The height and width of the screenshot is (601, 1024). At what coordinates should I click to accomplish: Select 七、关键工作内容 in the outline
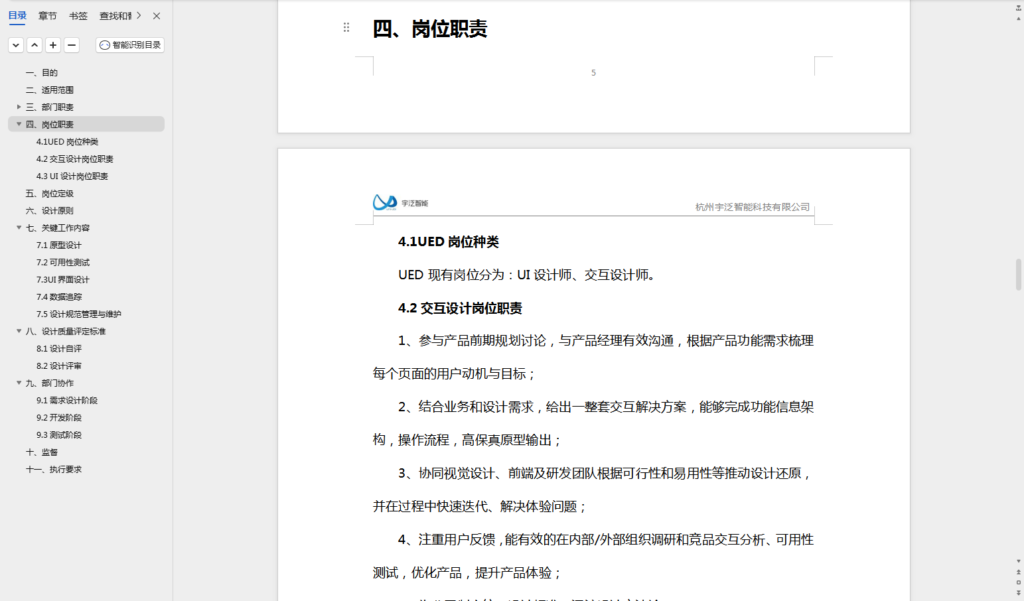tap(57, 228)
